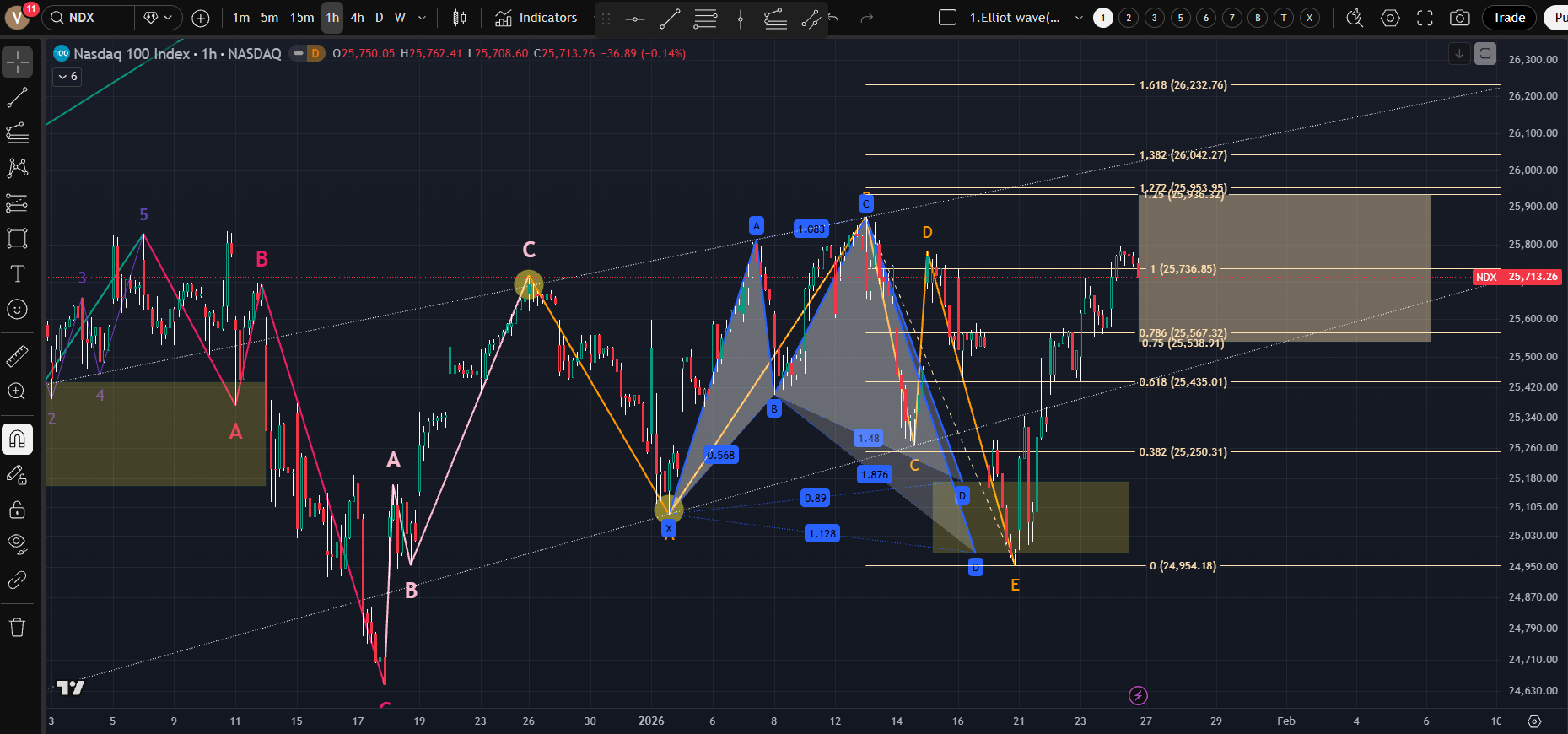Enter fullscreen mode
The height and width of the screenshot is (734, 1568).
[1425, 18]
